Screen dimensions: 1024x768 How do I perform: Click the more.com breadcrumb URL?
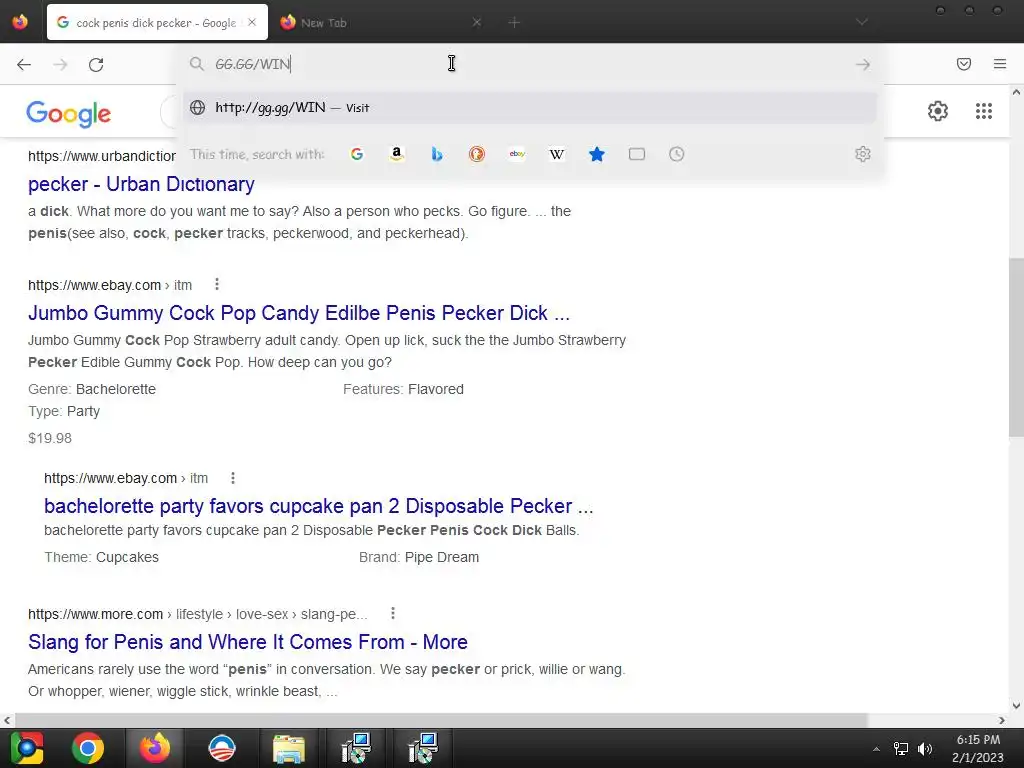(197, 614)
